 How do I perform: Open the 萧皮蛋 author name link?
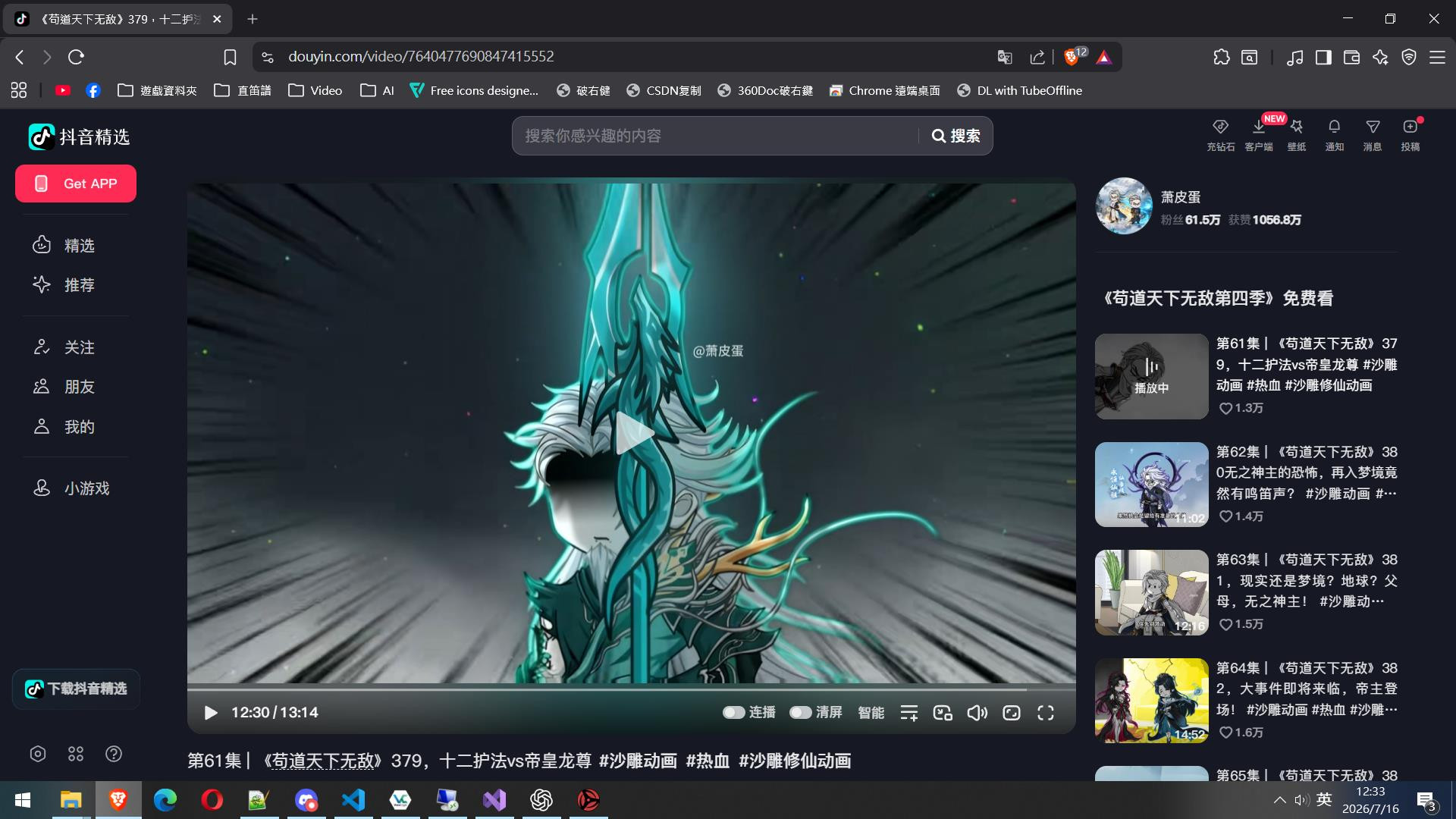[1181, 197]
